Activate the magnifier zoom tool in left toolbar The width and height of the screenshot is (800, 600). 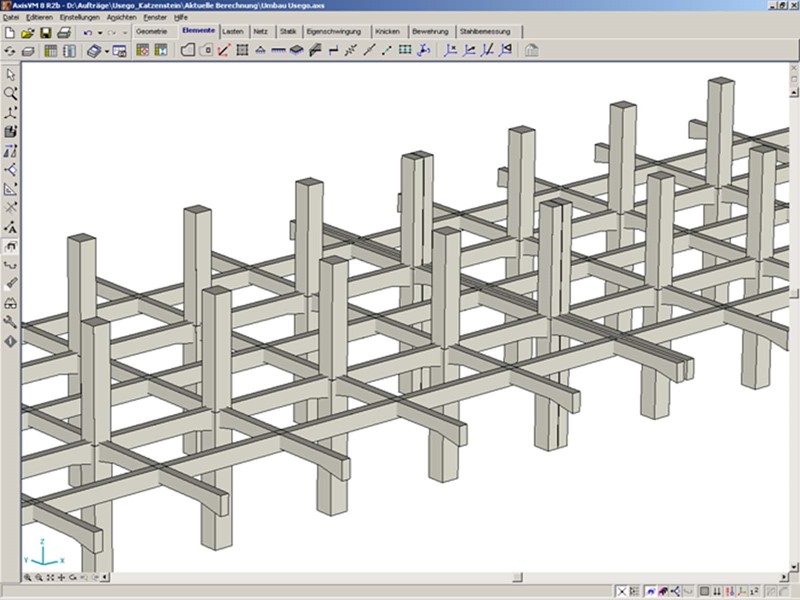11,93
